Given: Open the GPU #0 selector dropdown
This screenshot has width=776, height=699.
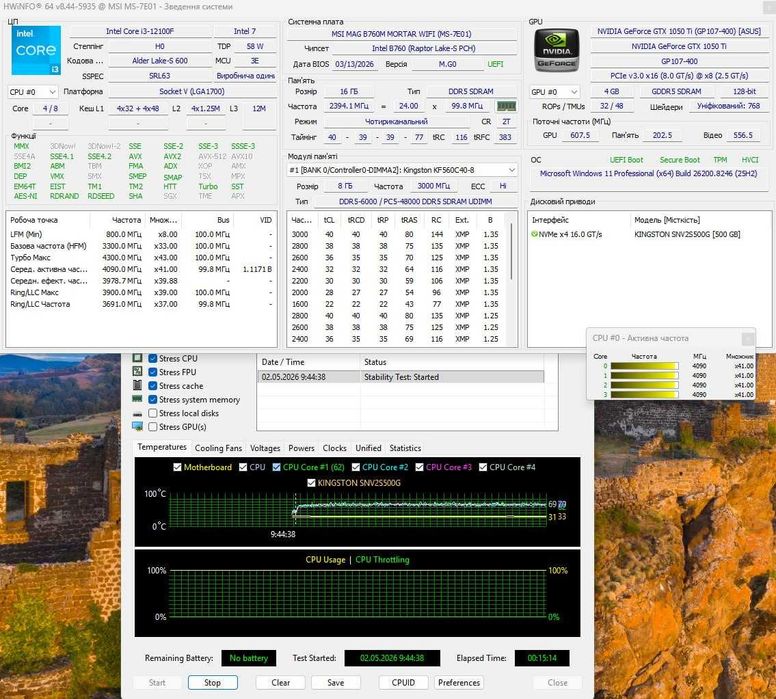Looking at the screenshot, I should coord(555,92).
